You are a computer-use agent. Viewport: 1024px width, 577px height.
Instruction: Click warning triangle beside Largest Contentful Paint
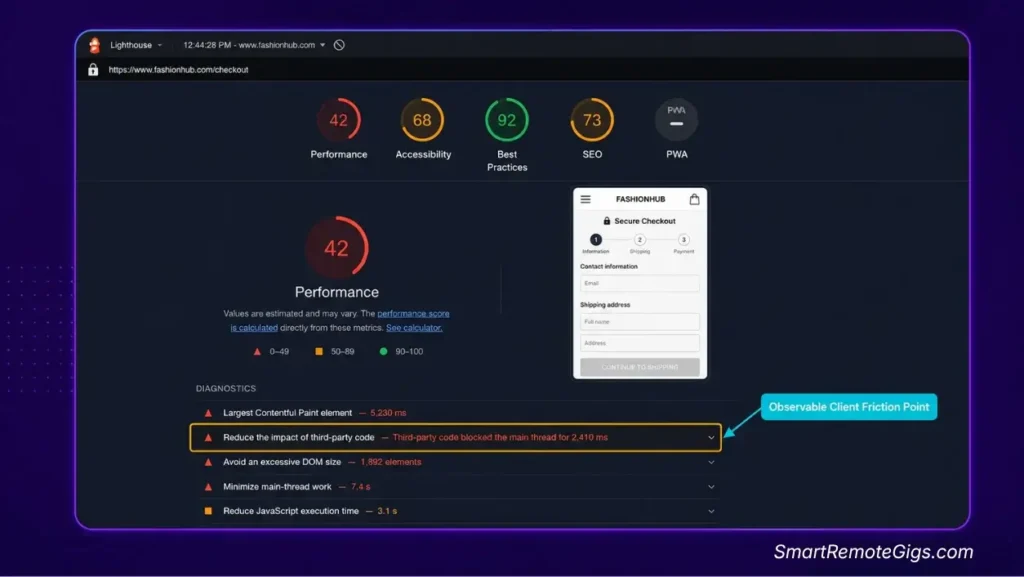click(x=208, y=413)
